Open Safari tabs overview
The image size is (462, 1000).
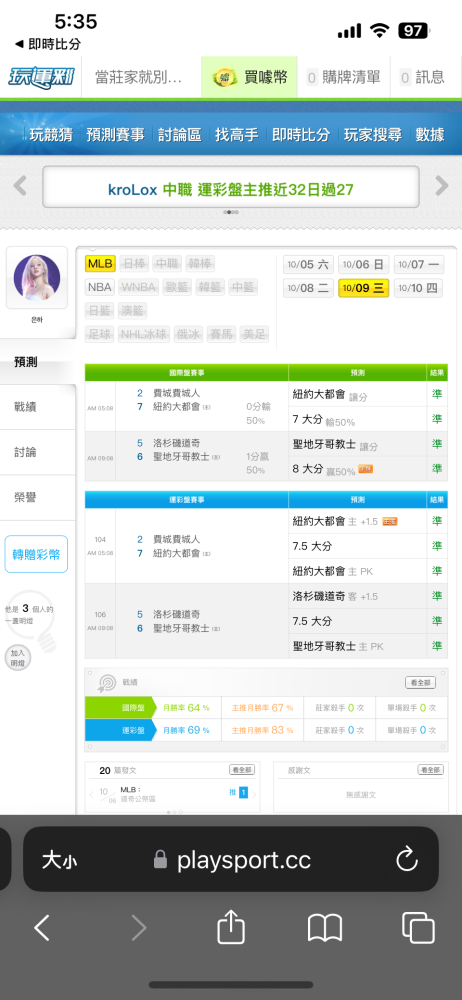[418, 927]
